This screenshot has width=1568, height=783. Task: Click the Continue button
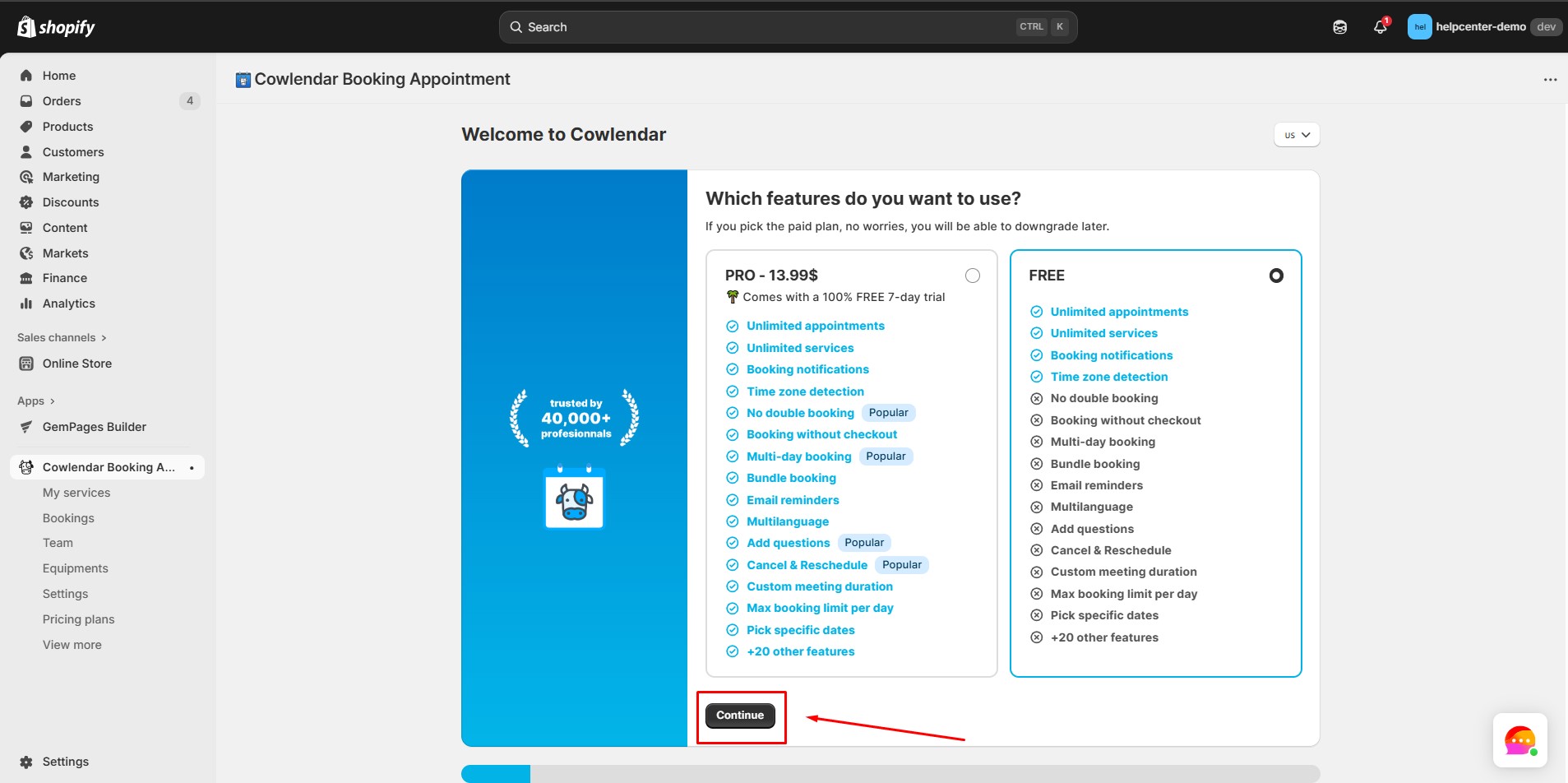740,716
